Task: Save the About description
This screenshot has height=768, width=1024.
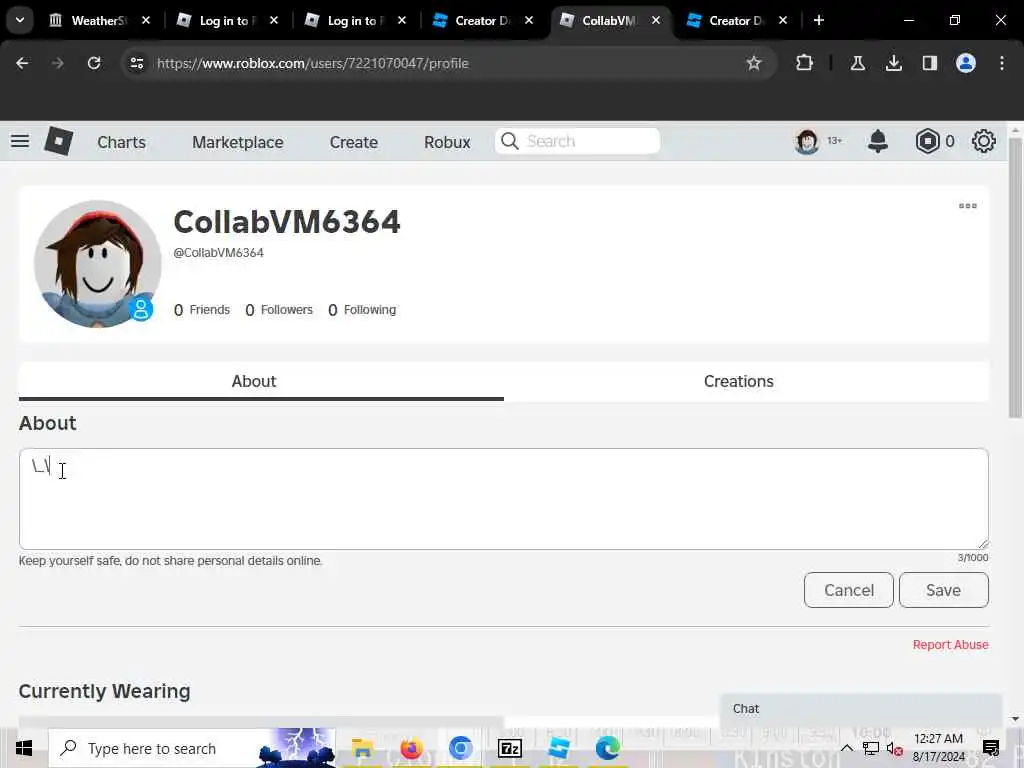Action: tap(944, 590)
